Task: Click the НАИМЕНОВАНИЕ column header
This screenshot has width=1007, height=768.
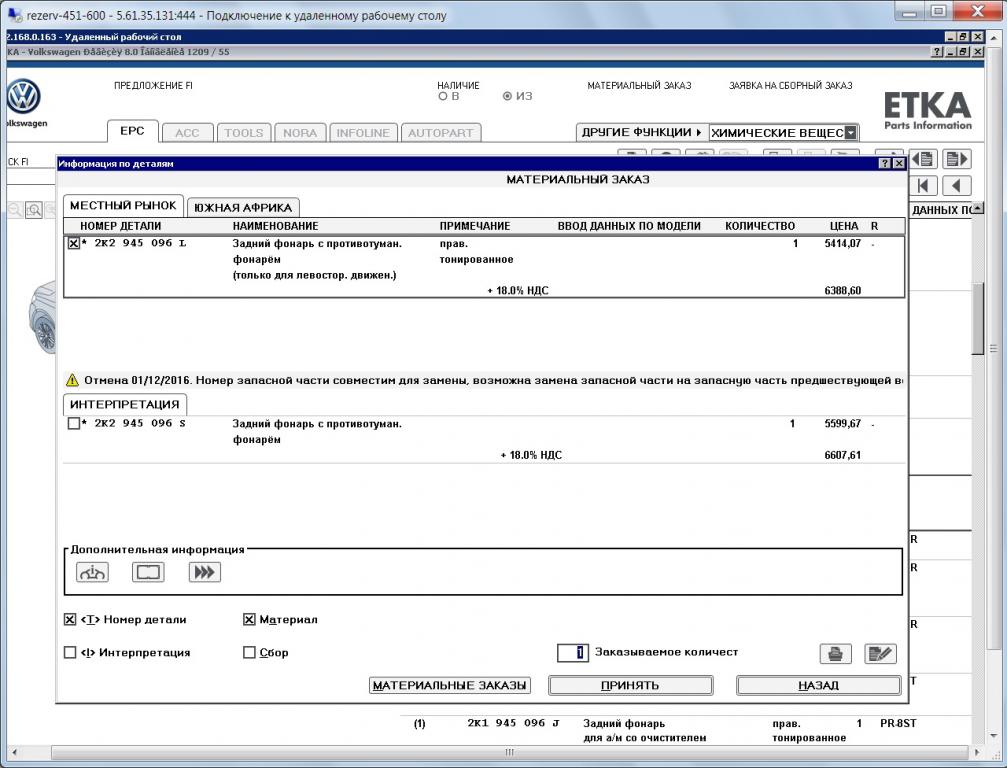Action: click(x=276, y=226)
